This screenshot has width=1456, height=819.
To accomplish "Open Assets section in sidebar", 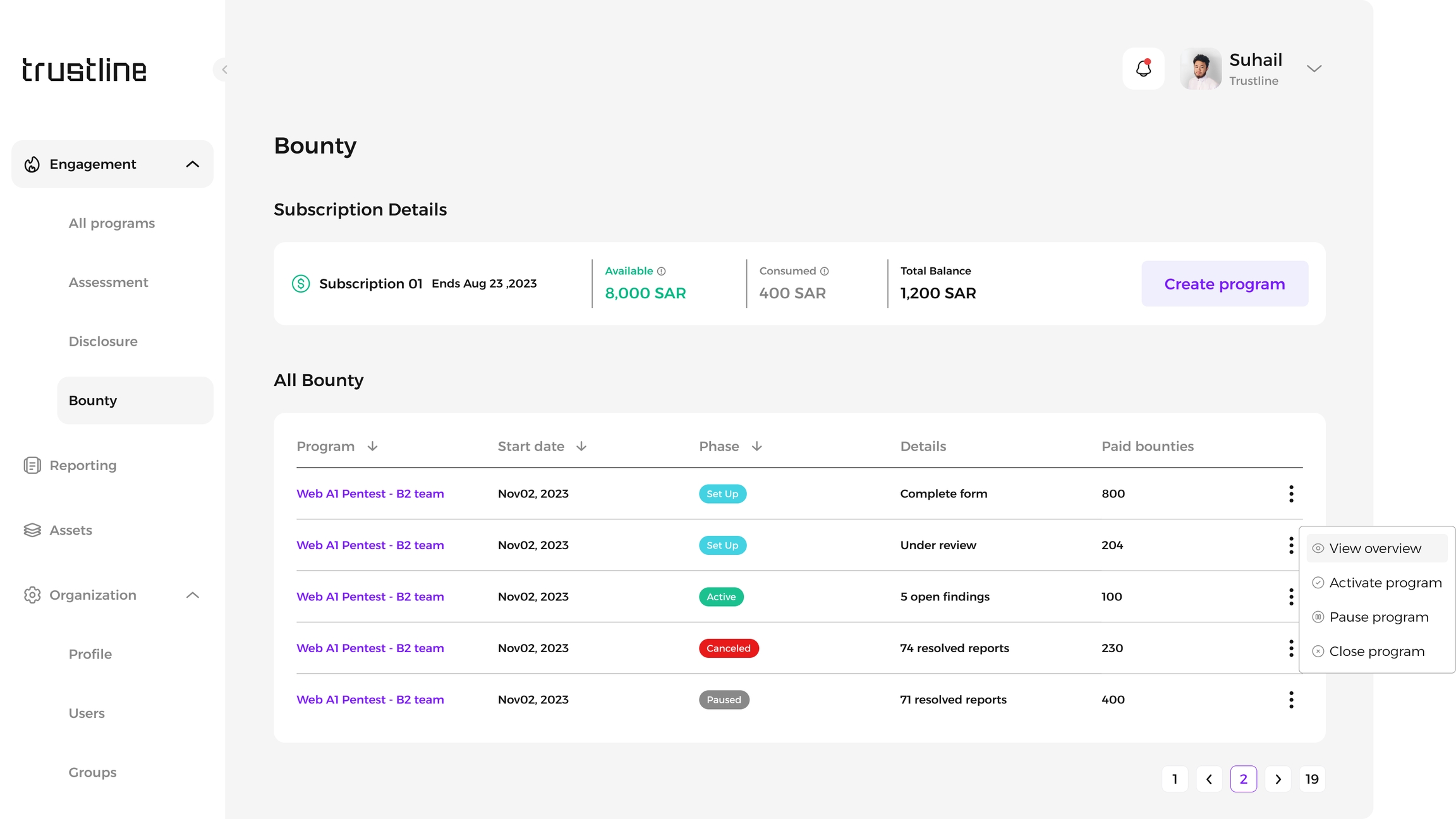I will coord(71,530).
